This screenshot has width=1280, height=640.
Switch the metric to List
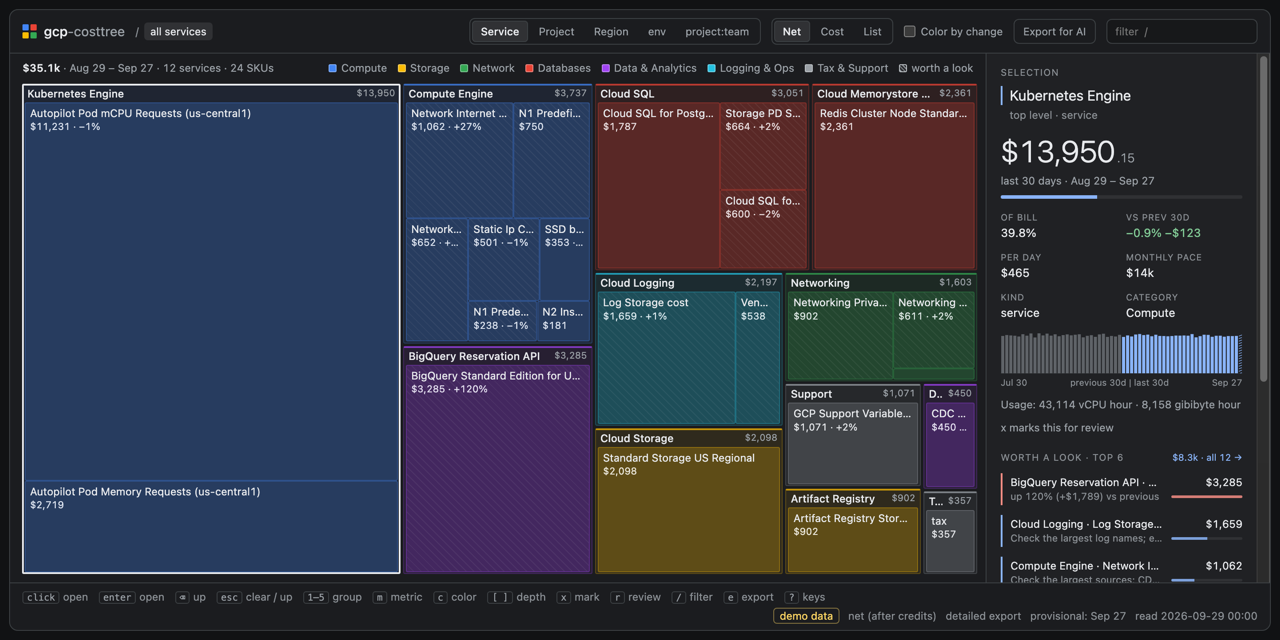(x=873, y=32)
